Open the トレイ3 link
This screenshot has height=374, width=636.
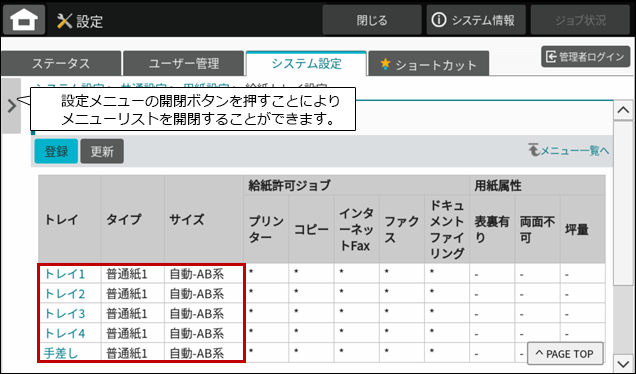pos(64,314)
